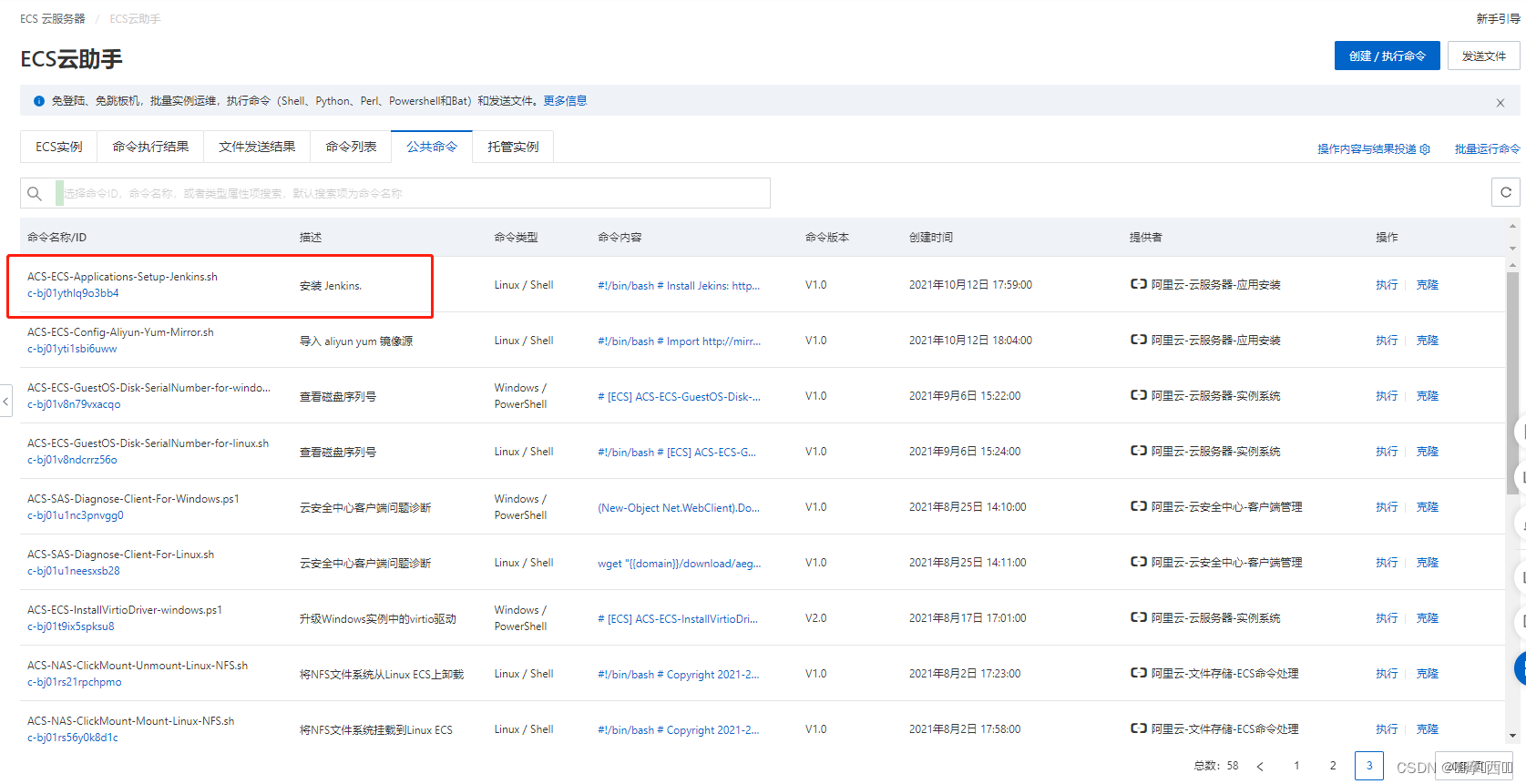Screen dimensions: 1526x784
Task: Execute the Setup-Jenkins.sh command
Action: pyautogui.click(x=1387, y=285)
